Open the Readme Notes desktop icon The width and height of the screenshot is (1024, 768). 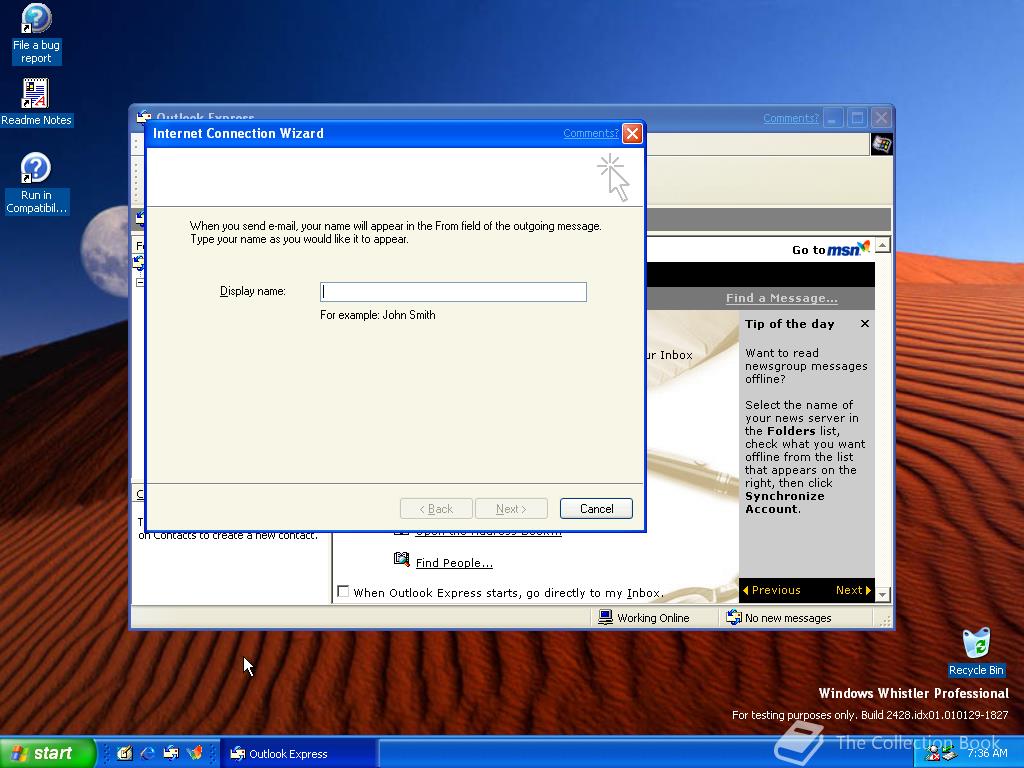(36, 103)
